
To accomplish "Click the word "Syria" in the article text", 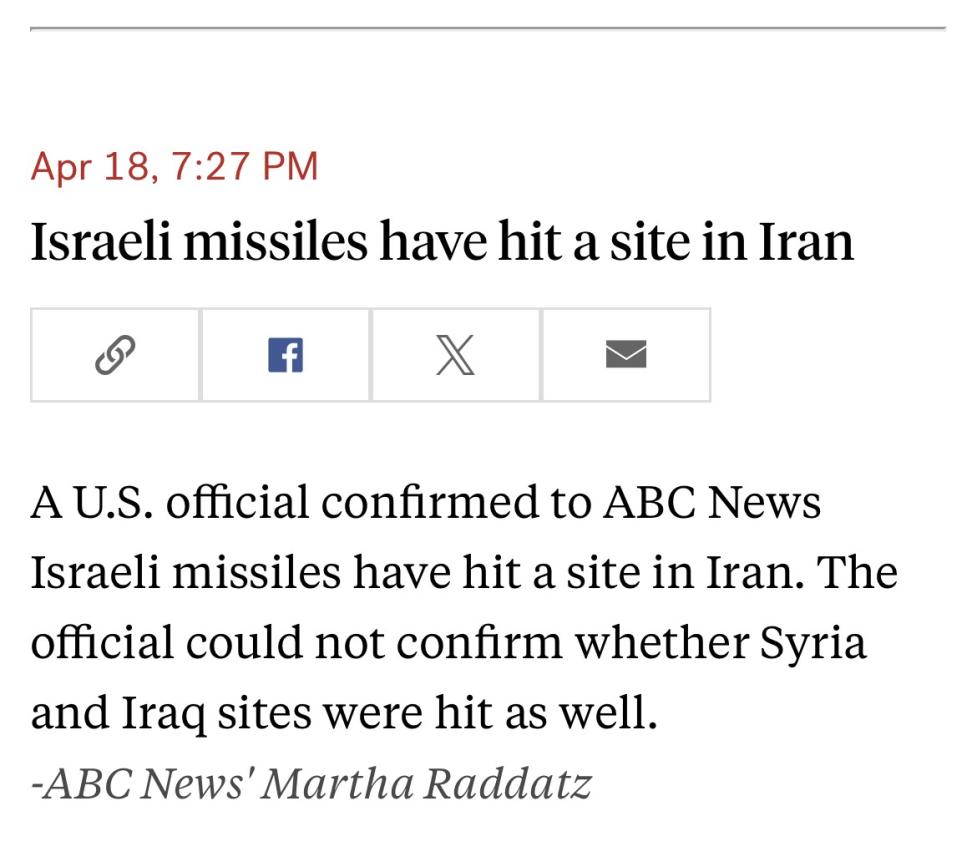I will click(x=813, y=642).
